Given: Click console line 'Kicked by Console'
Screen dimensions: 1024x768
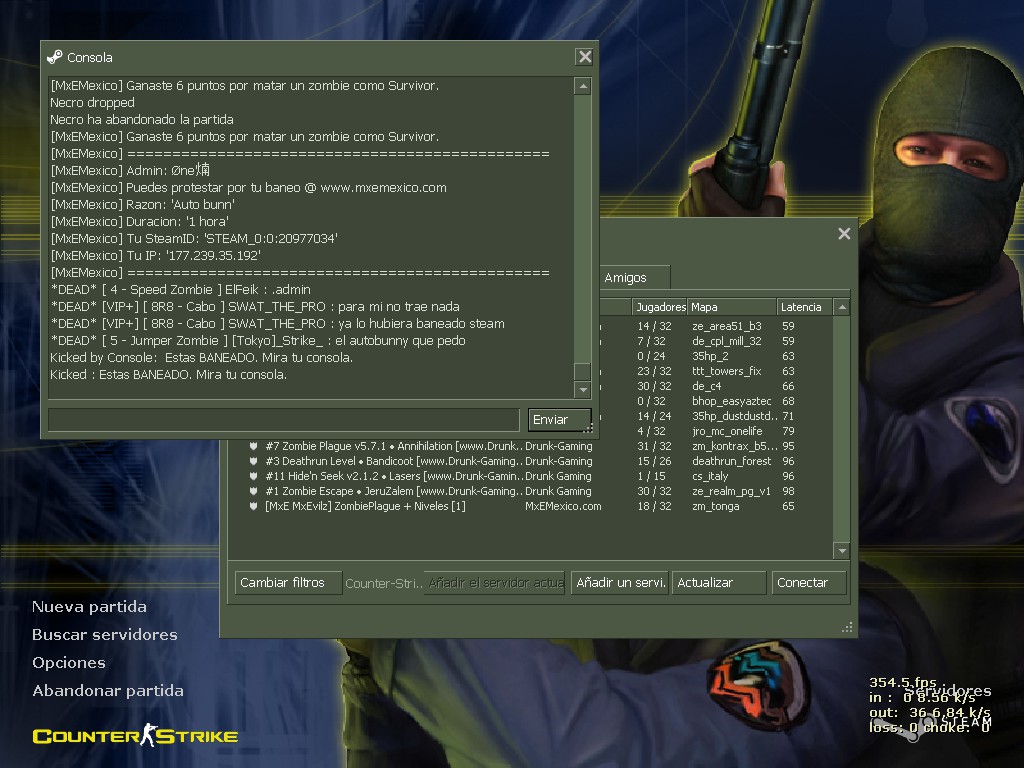Looking at the screenshot, I should tap(201, 357).
